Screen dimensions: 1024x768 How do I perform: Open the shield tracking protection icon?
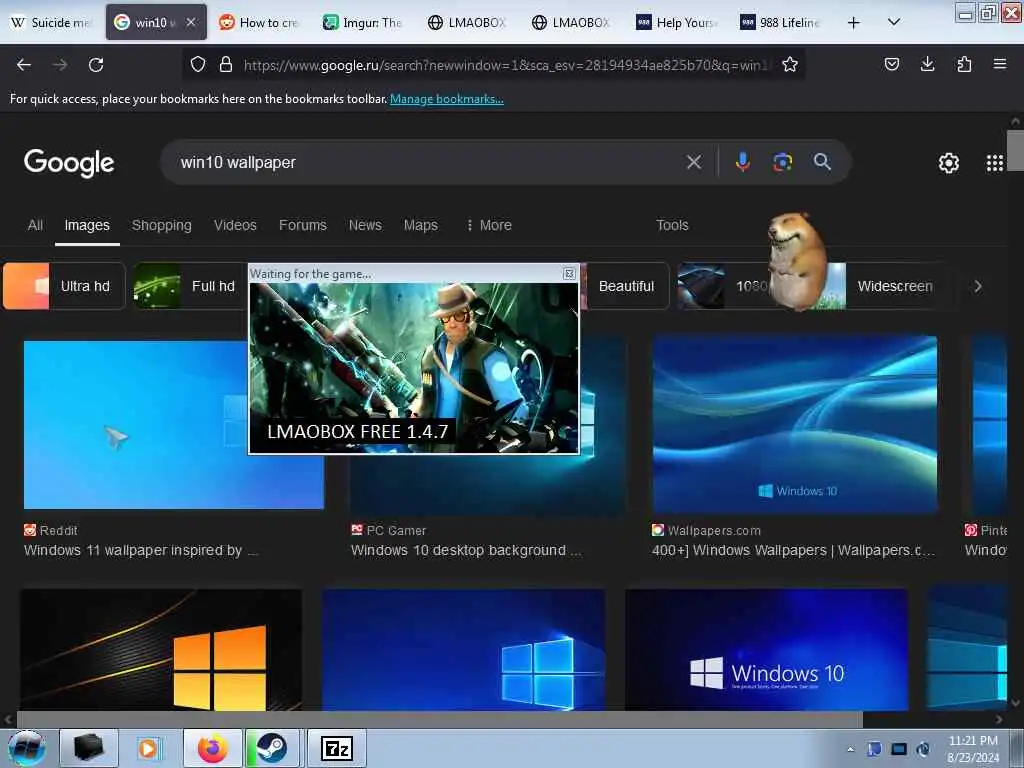[x=198, y=64]
